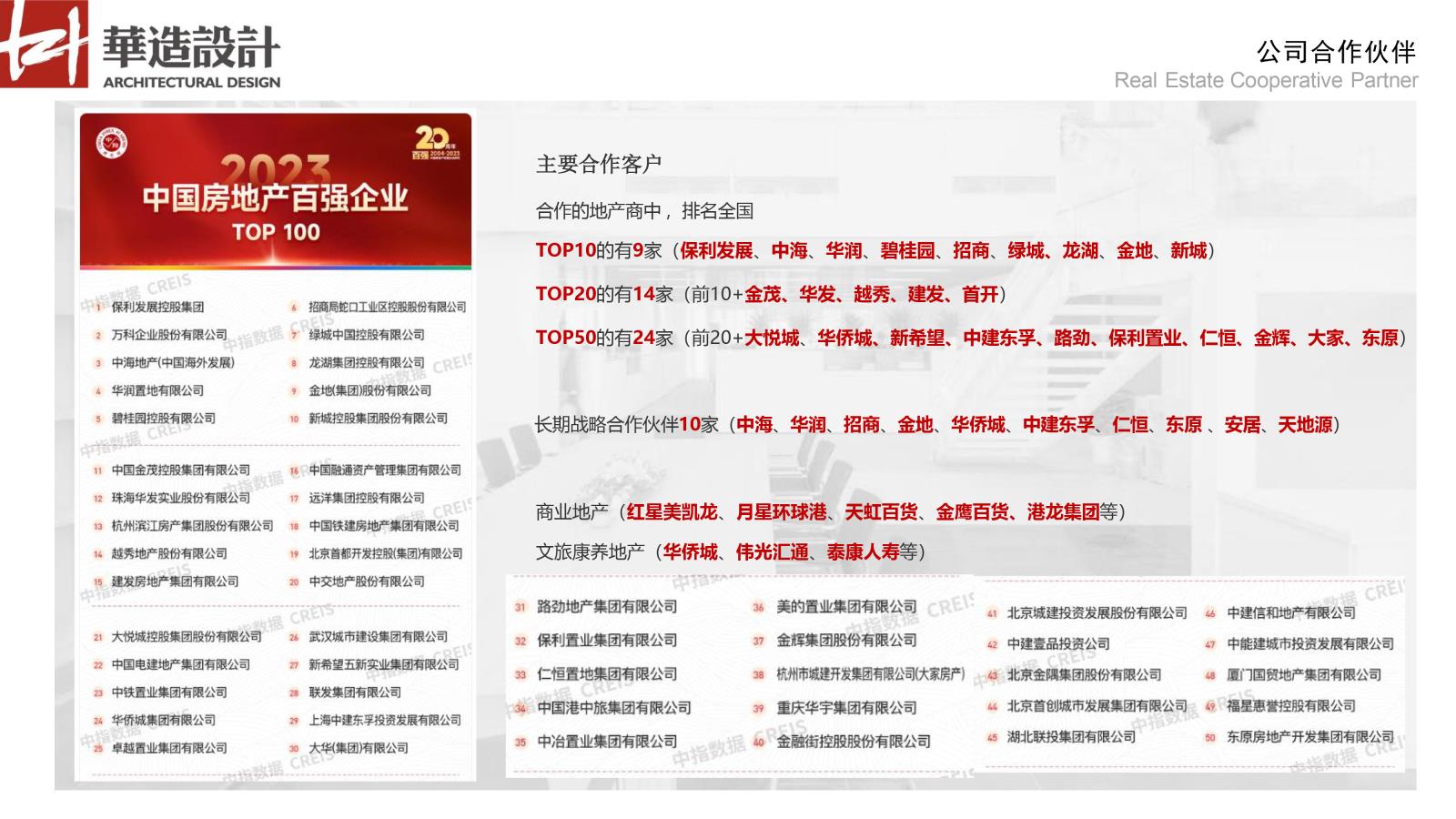Click rank 8 '龙湖集团控股有限公司' row
The height and width of the screenshot is (819, 1456).
point(358,362)
